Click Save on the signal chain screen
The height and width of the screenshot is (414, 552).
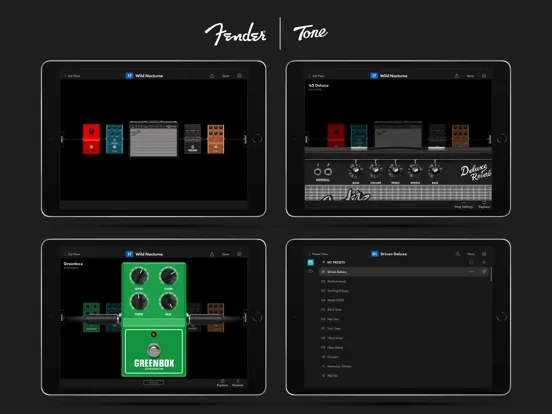226,76
